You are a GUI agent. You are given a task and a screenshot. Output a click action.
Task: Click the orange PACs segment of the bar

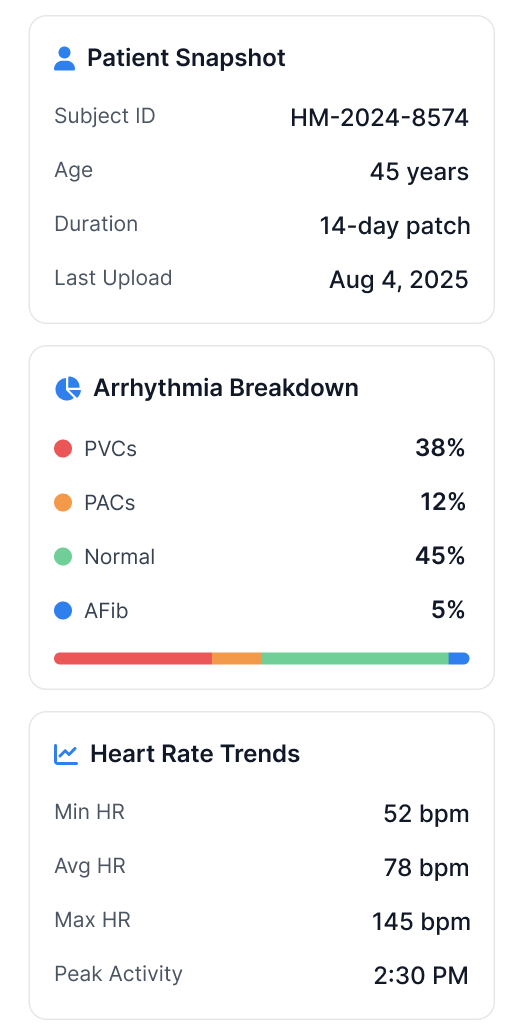coord(237,659)
